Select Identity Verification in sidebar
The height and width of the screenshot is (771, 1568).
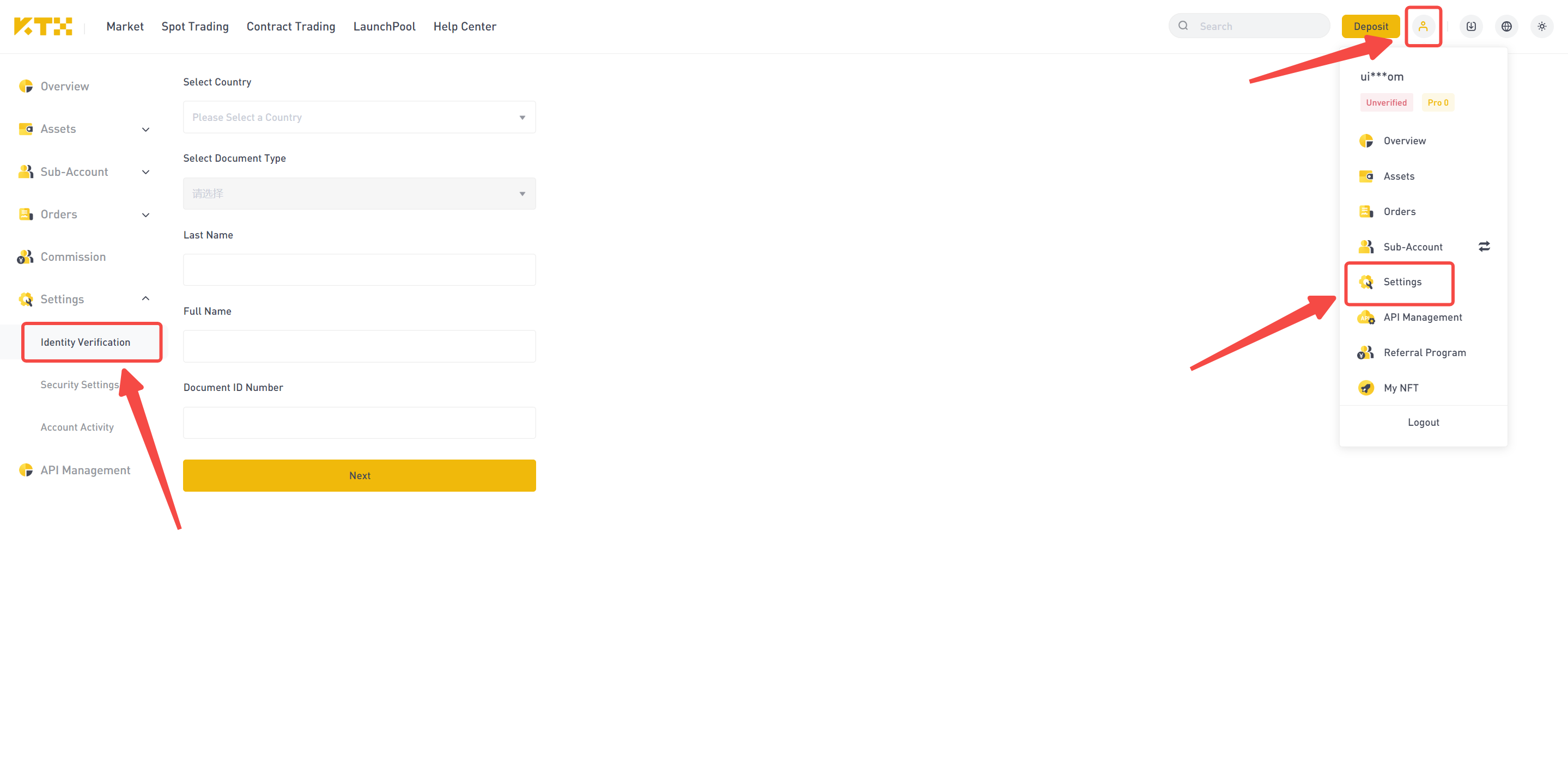point(85,342)
